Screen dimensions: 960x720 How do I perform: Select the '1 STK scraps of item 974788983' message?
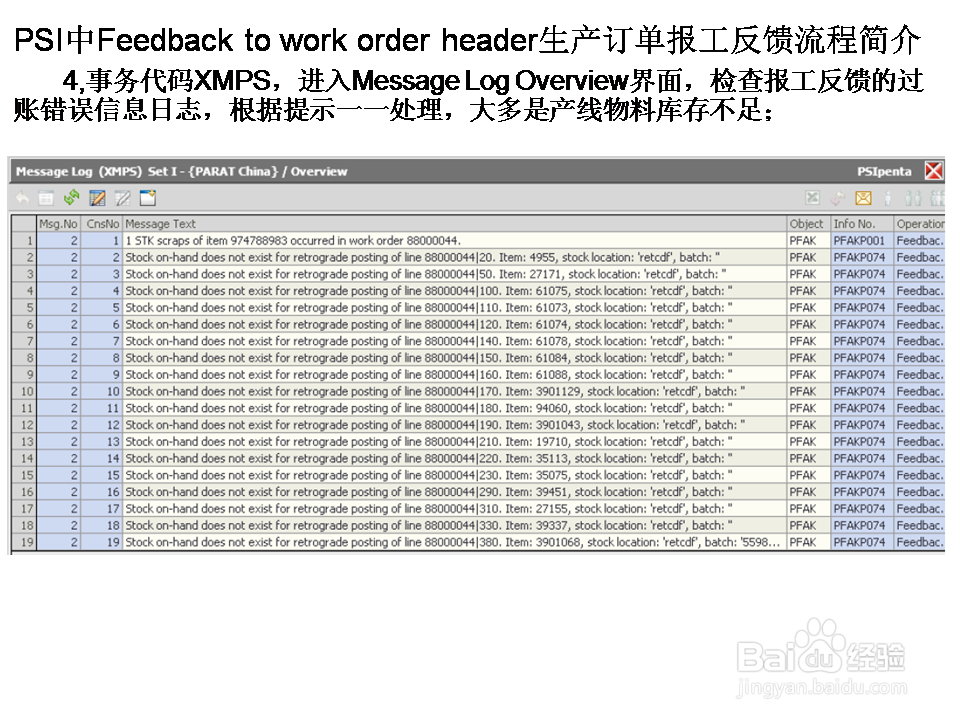point(454,241)
